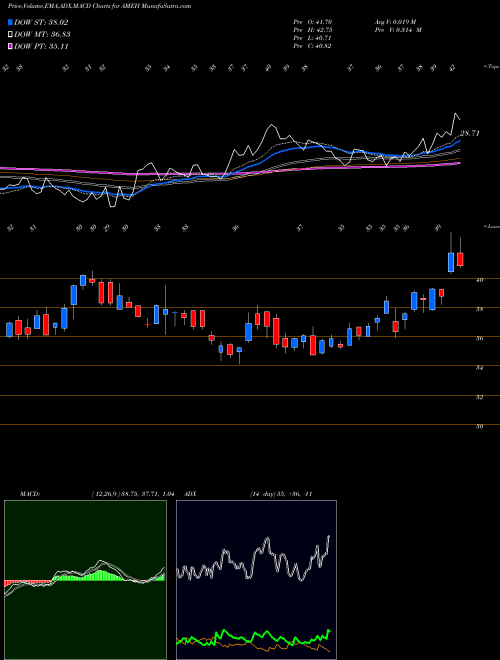Select the DOW PT: 35.11 label
The image size is (500, 660).
pos(41,46)
